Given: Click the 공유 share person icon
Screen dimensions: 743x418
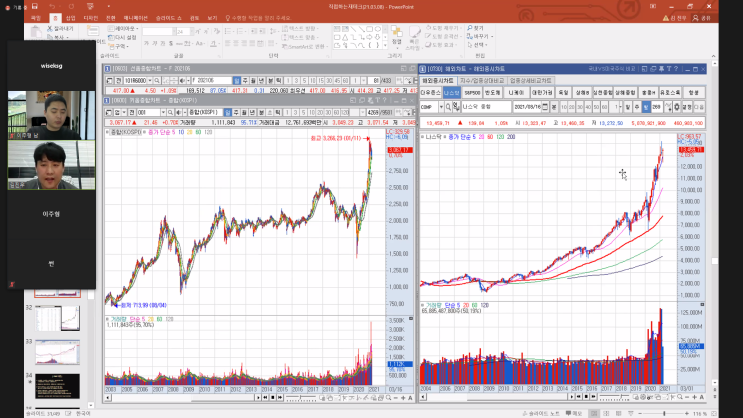Looking at the screenshot, I should 696,18.
